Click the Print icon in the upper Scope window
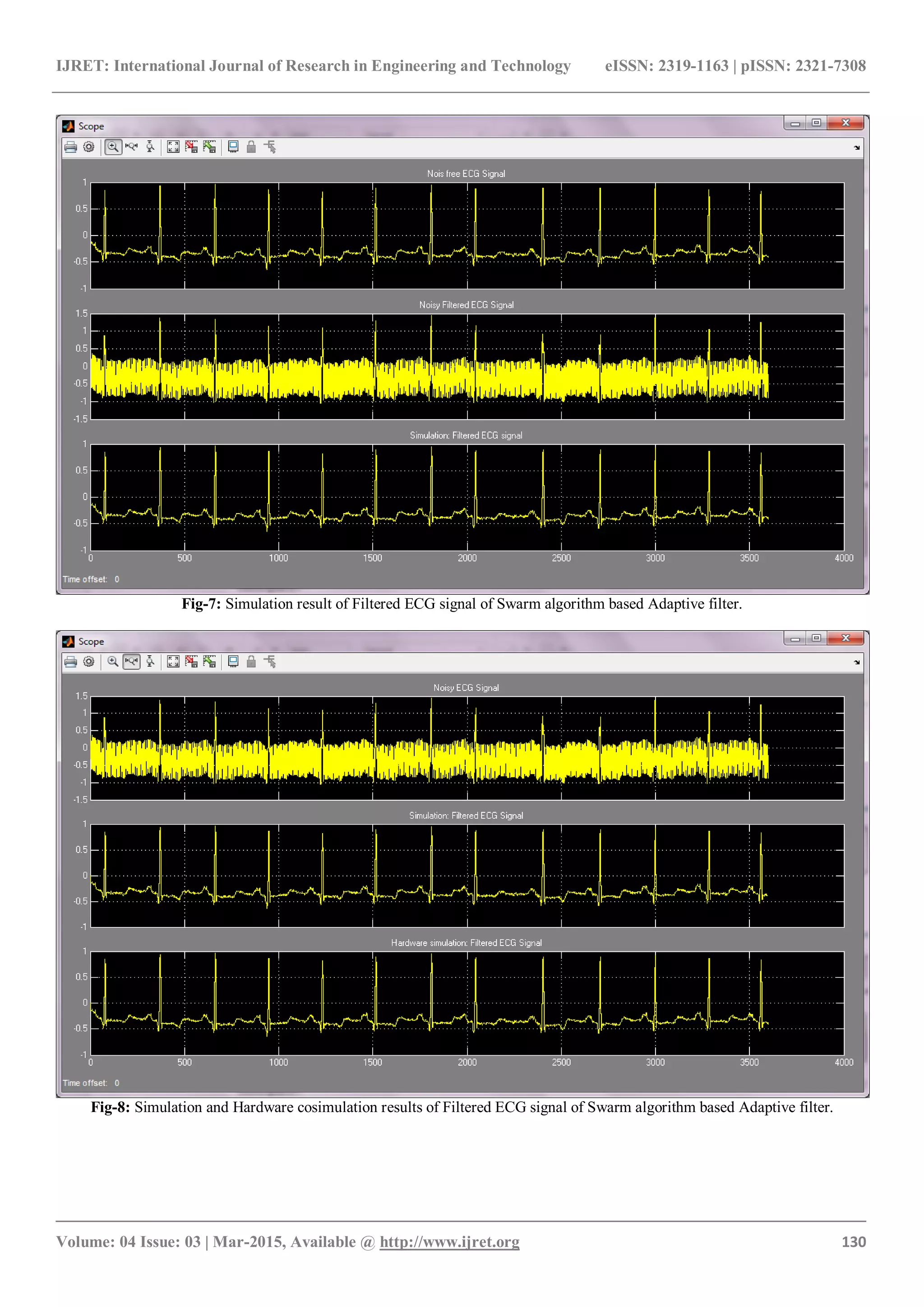The height and width of the screenshot is (1307, 924). click(x=70, y=148)
